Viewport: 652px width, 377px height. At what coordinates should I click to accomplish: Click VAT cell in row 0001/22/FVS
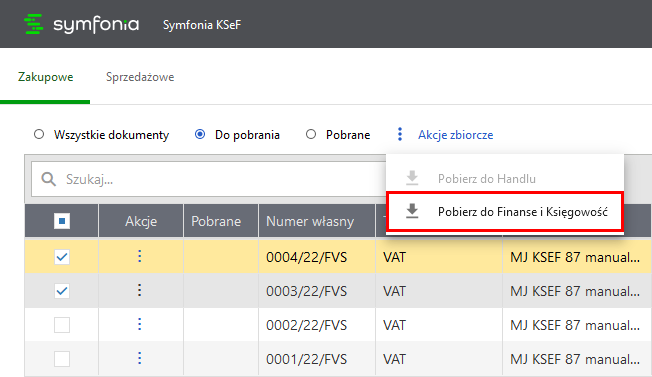click(x=439, y=359)
